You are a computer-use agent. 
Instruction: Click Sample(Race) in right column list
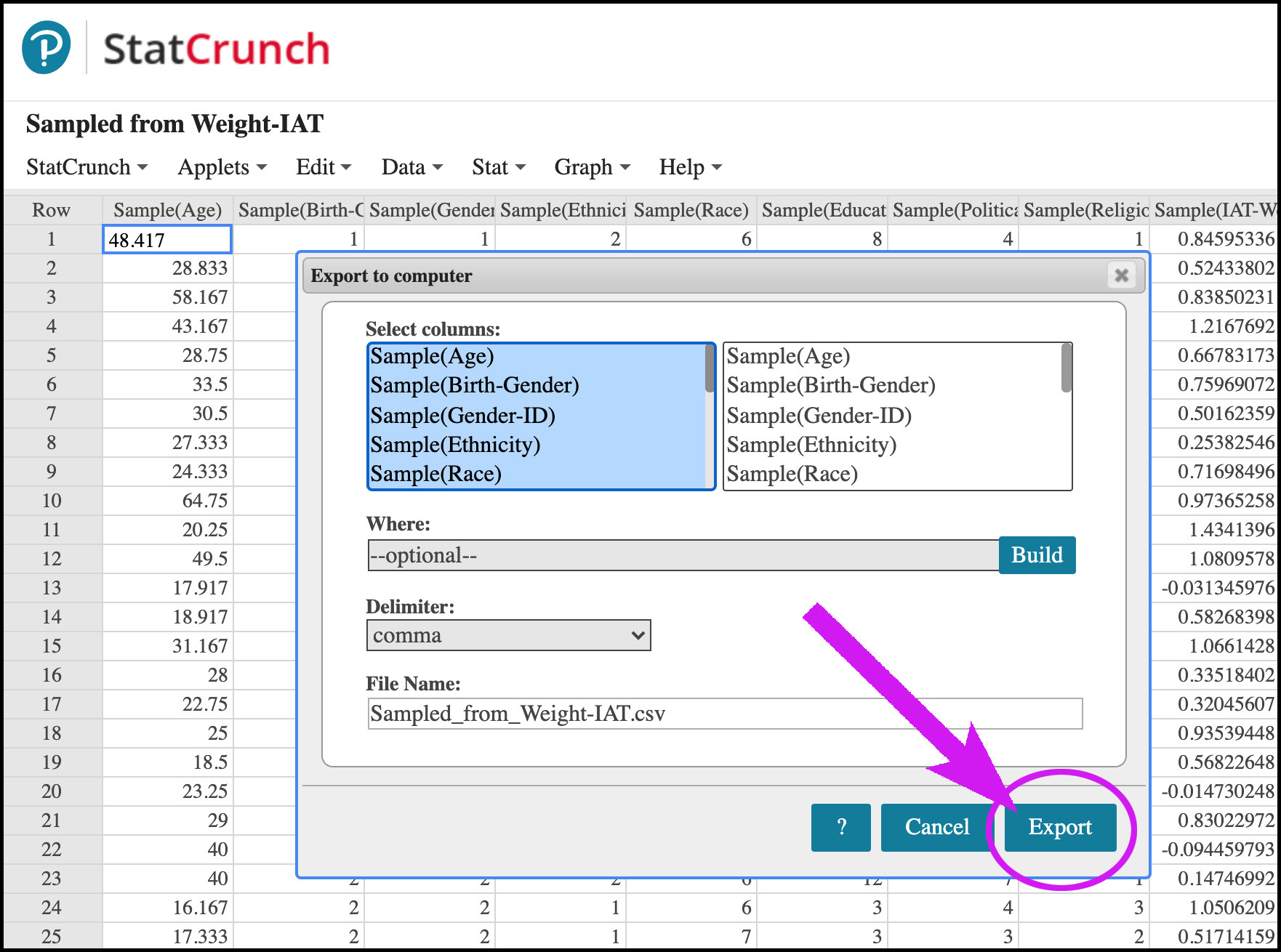pos(893,474)
